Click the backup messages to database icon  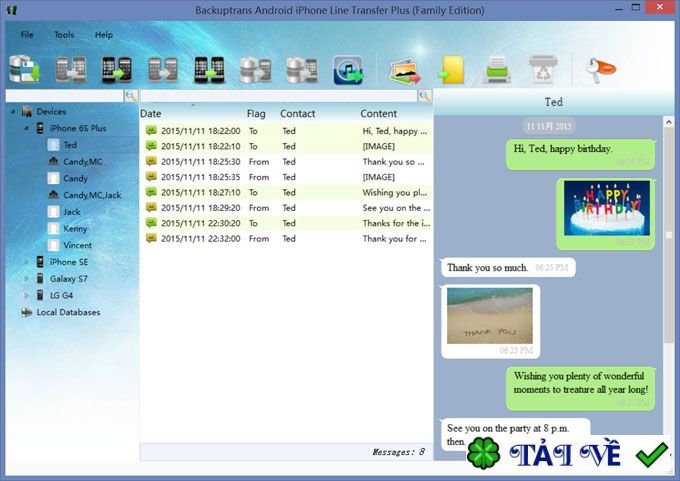tap(24, 69)
